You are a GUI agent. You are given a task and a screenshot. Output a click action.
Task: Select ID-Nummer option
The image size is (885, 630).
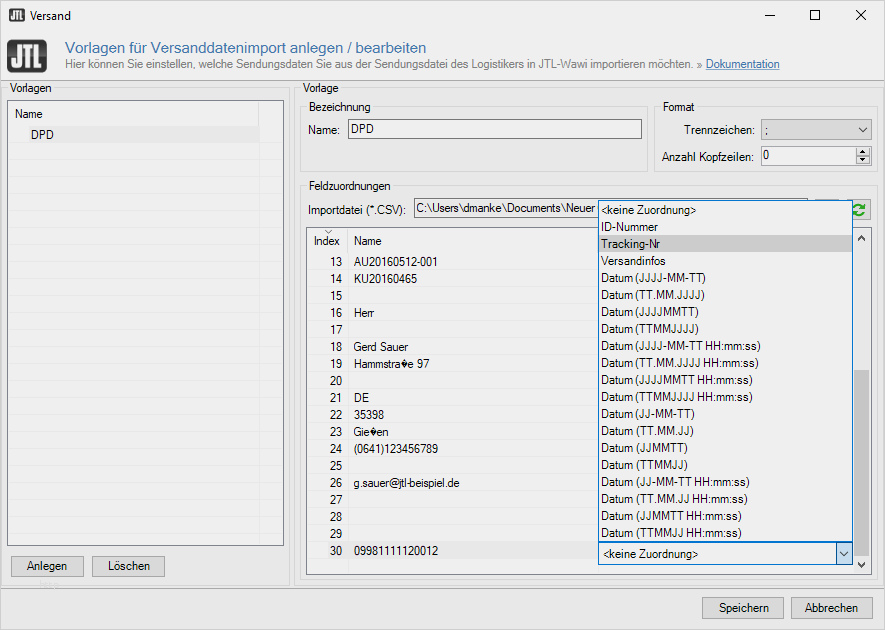point(725,227)
